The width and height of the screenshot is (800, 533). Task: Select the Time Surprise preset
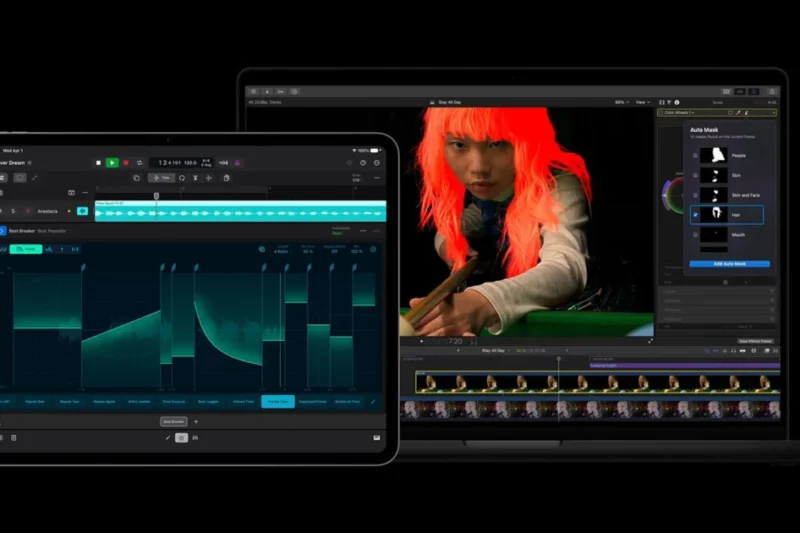tap(173, 401)
